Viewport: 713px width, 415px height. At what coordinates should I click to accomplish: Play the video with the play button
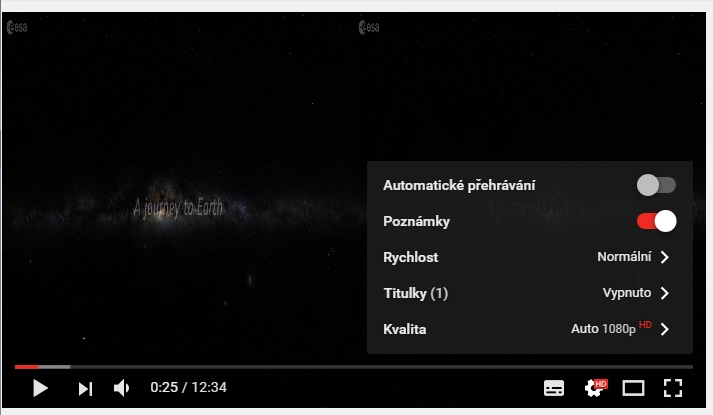click(x=40, y=388)
